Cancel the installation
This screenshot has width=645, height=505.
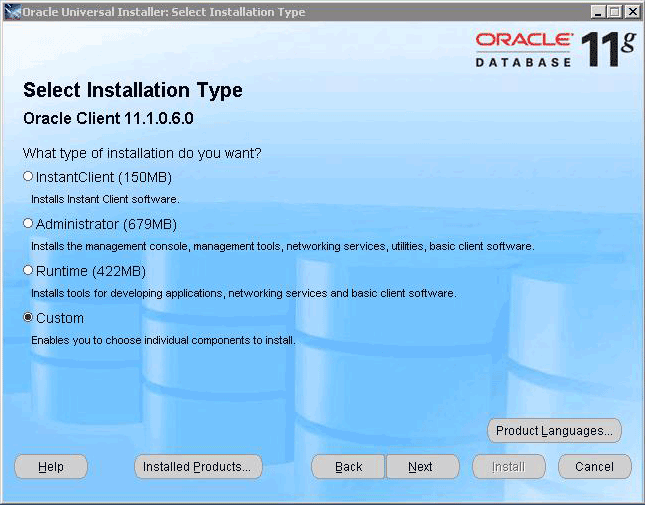594,467
